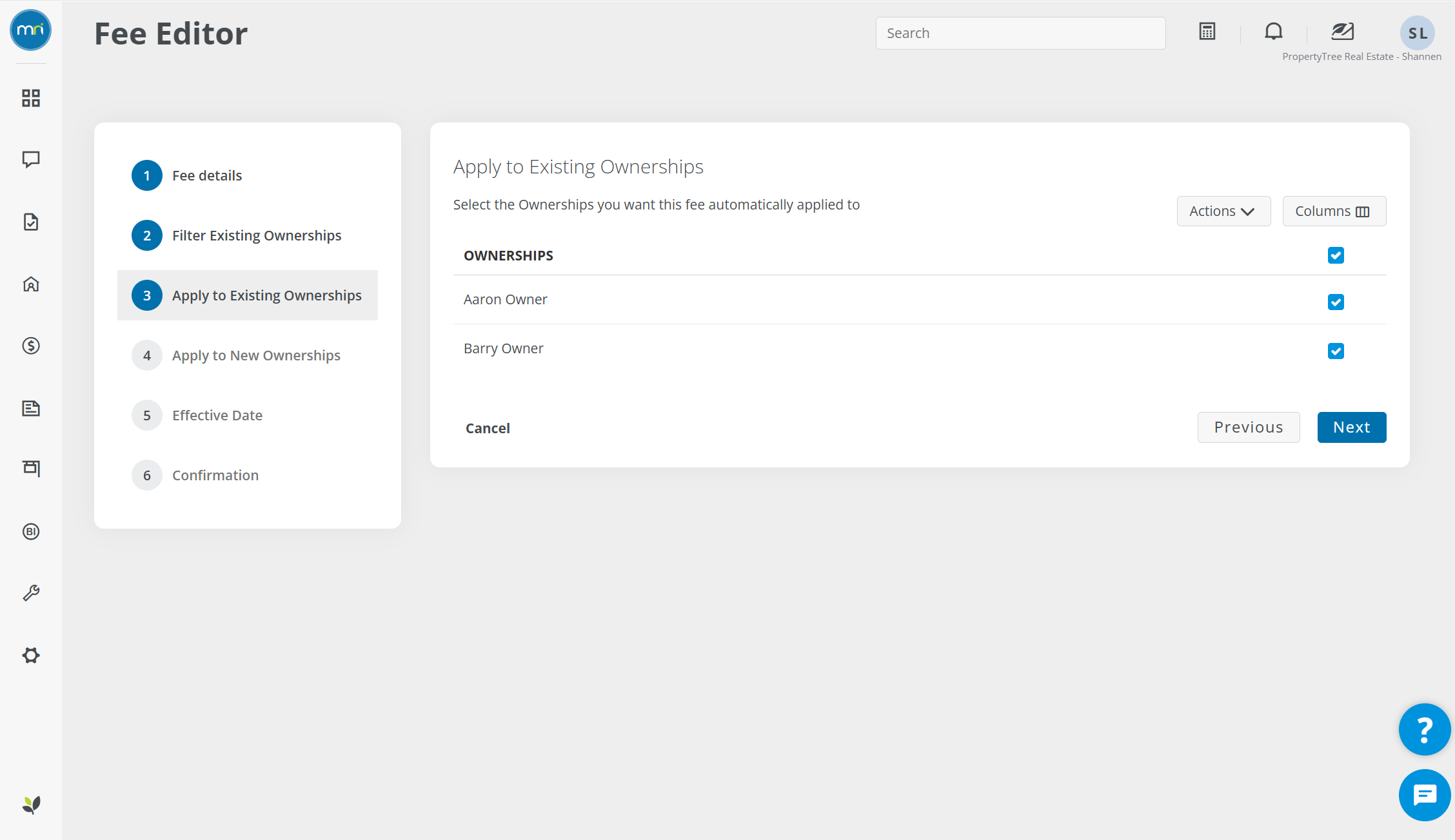This screenshot has height=840, width=1455.
Task: Open the settings gear sidebar icon
Action: [31, 656]
